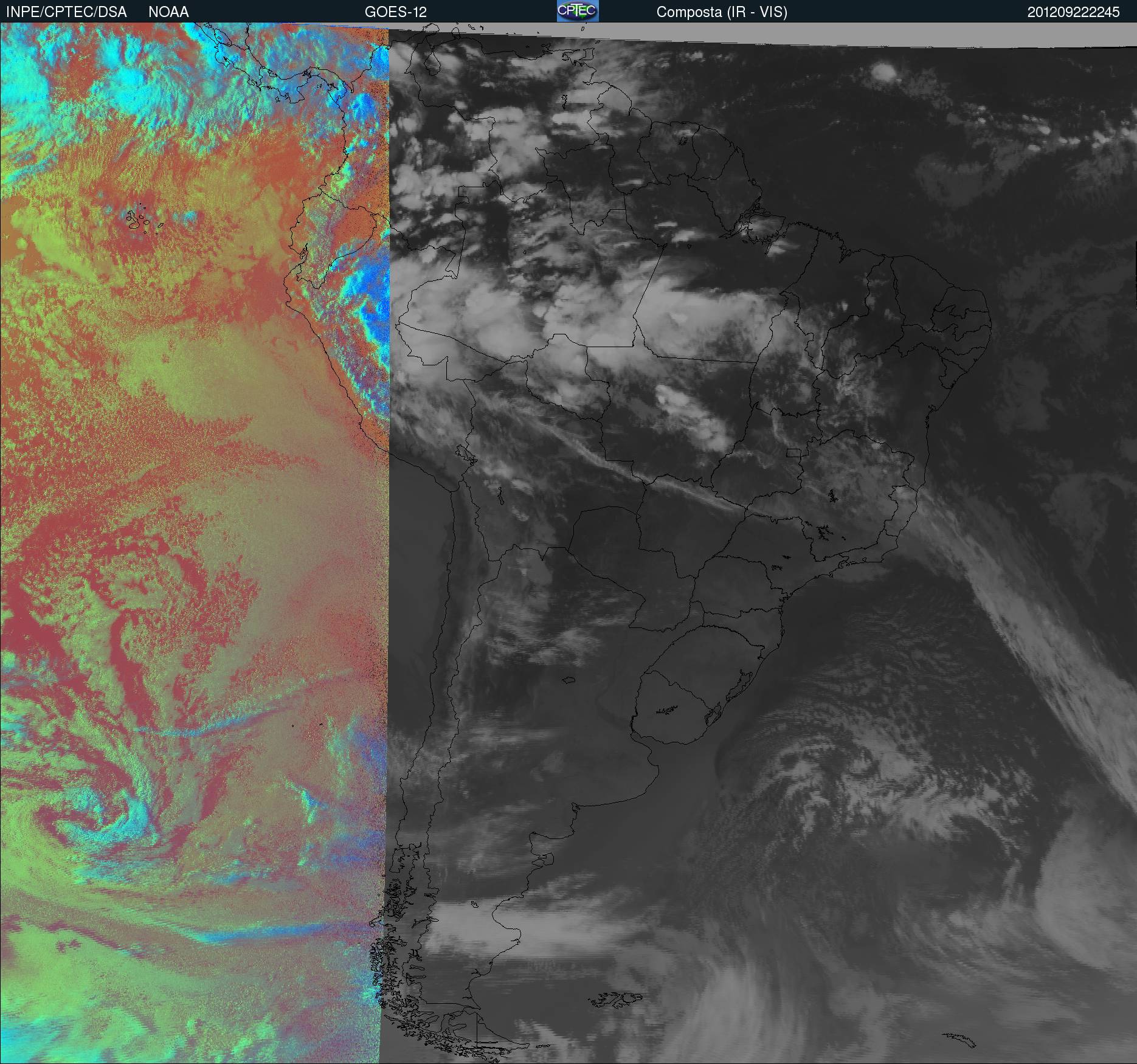The image size is (1137, 1064).
Task: Select the 201209222245 timestamp
Action: [x=1074, y=12]
